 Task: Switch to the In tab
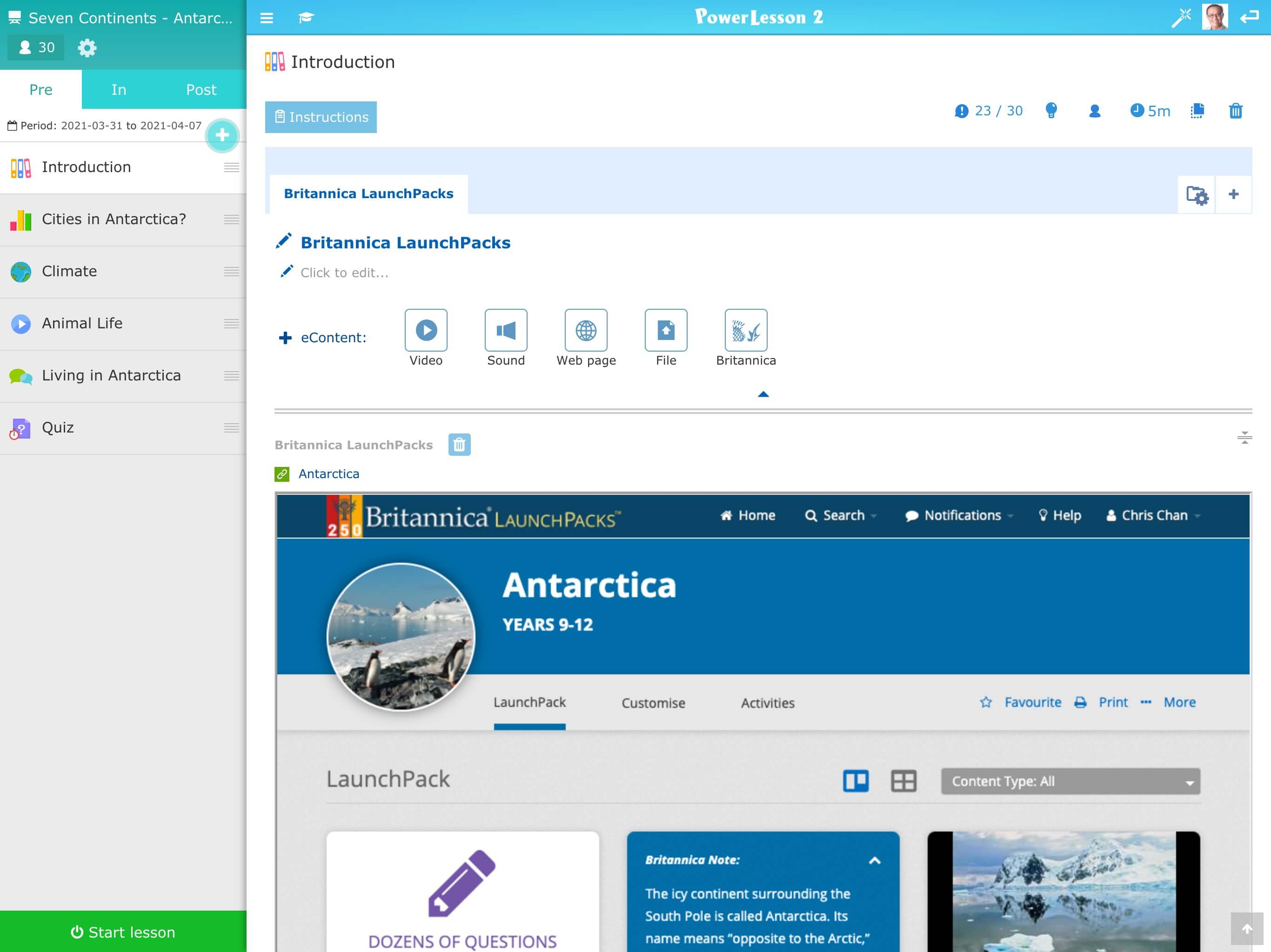pyautogui.click(x=119, y=90)
